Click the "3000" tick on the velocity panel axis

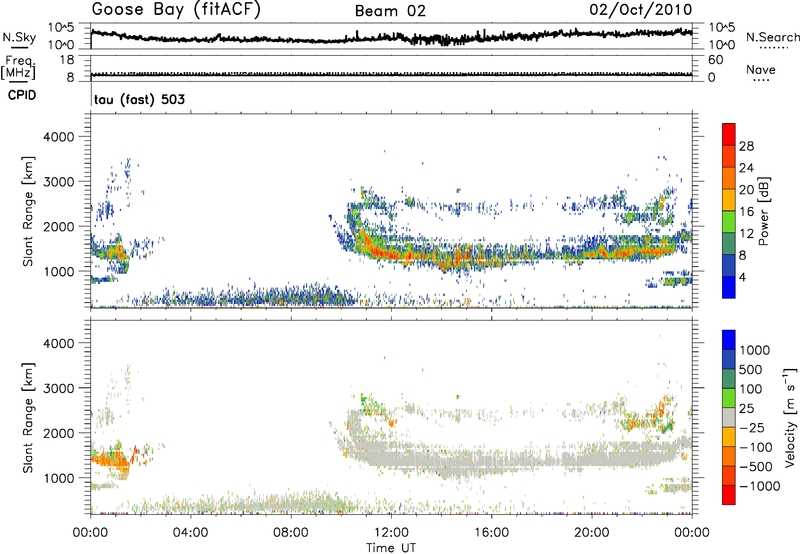(x=58, y=388)
